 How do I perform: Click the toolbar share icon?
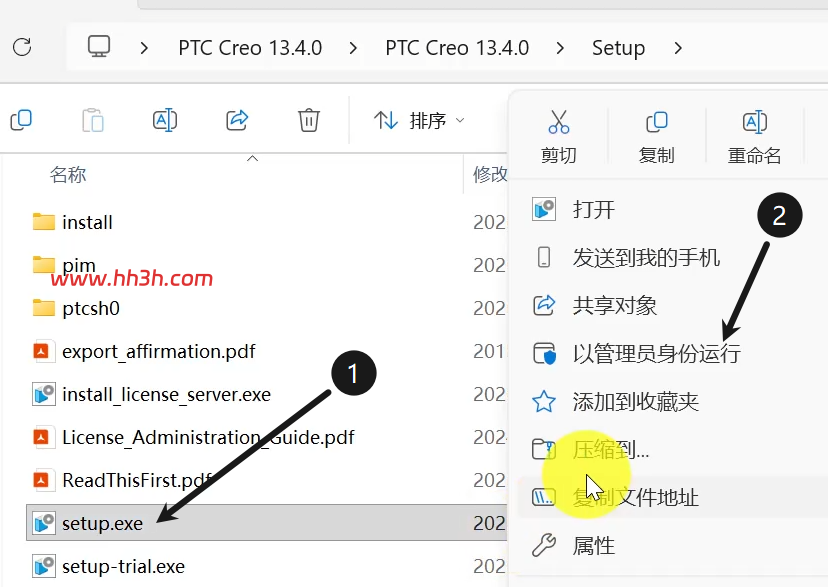coord(237,120)
